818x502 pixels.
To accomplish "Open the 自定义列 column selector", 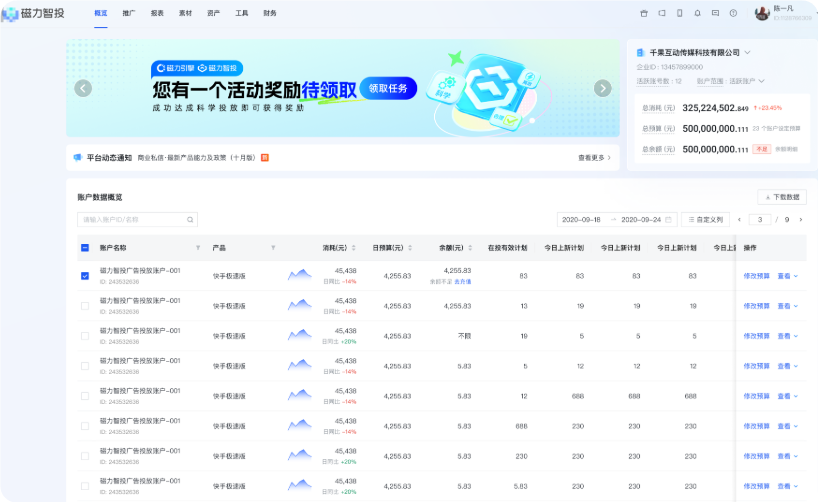I will [x=705, y=220].
